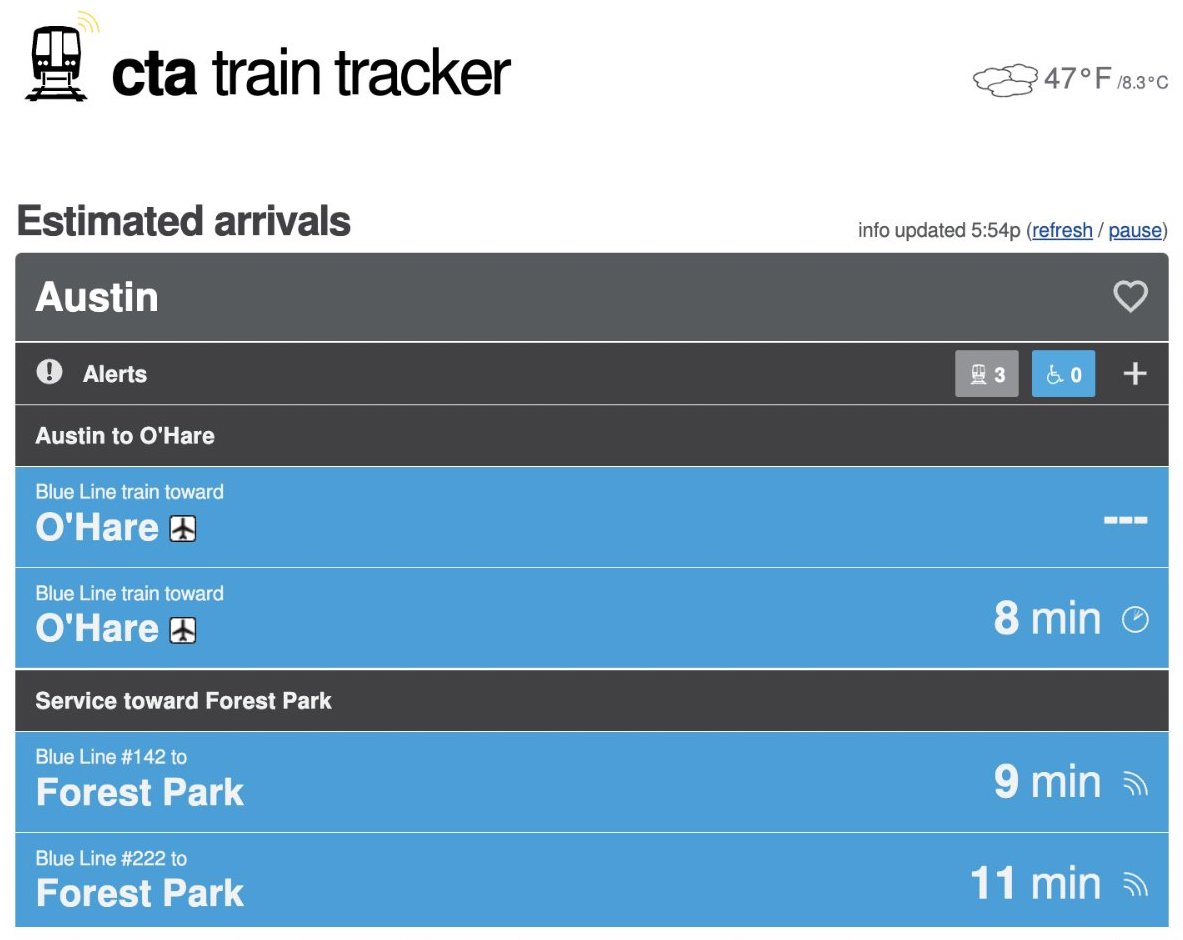Click the airplane icon on first O'Hare row
This screenshot has width=1183, height=940.
point(183,528)
